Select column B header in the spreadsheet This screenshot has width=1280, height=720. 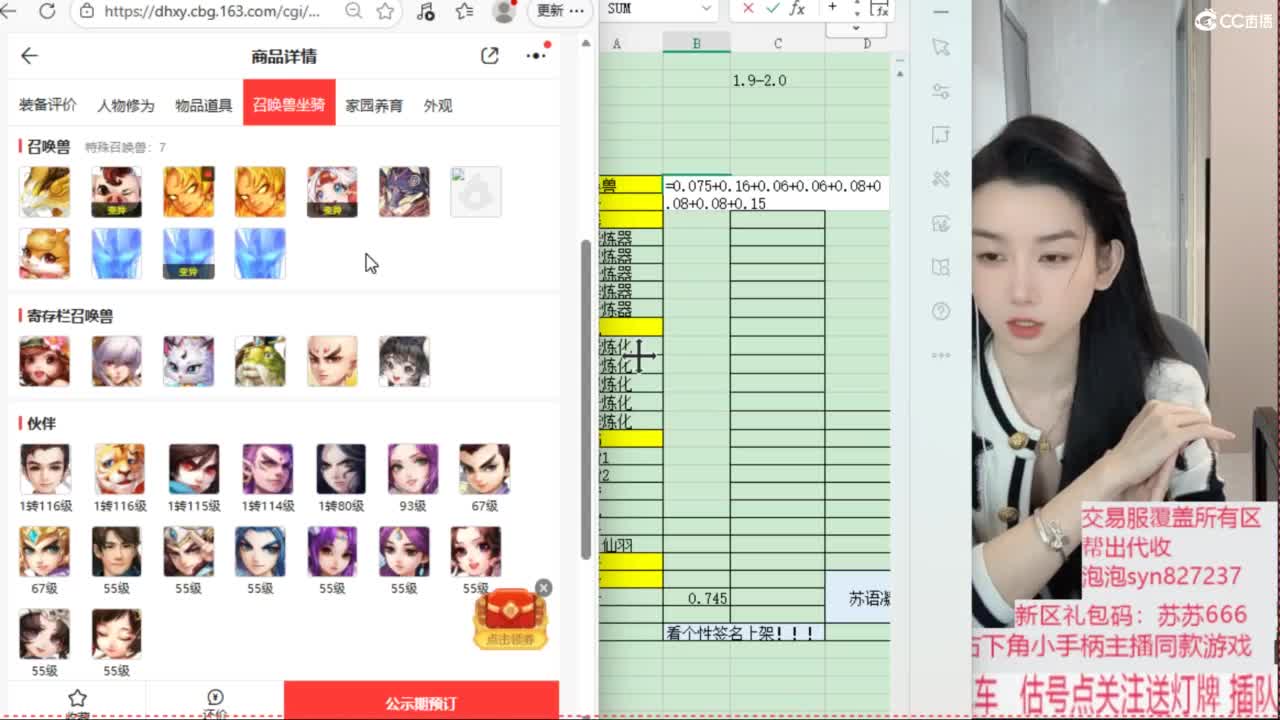coord(696,44)
